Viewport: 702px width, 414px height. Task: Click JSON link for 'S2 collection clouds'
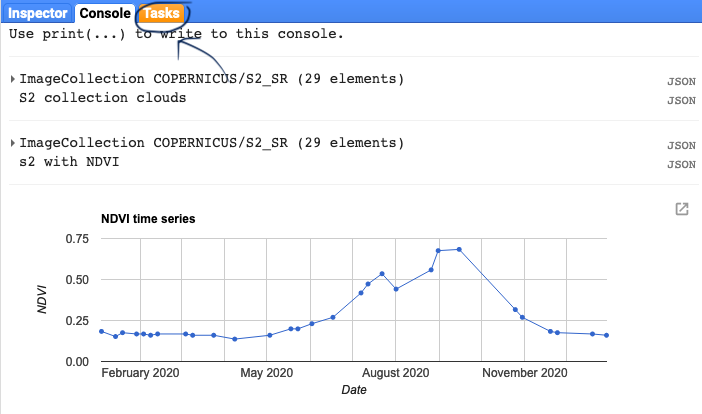tap(681, 100)
